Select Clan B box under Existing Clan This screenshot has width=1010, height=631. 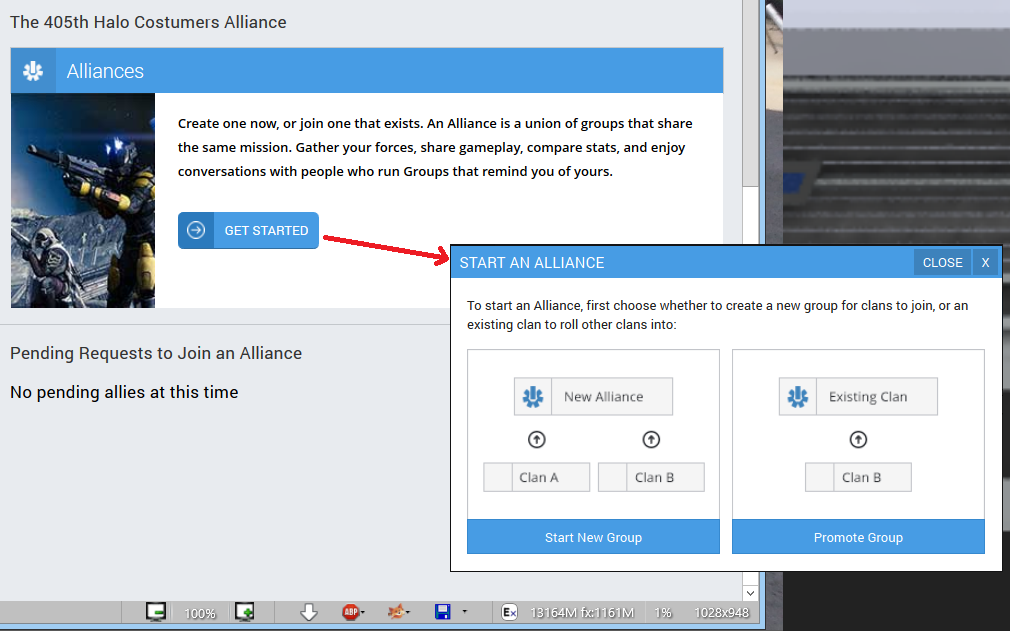click(x=858, y=477)
